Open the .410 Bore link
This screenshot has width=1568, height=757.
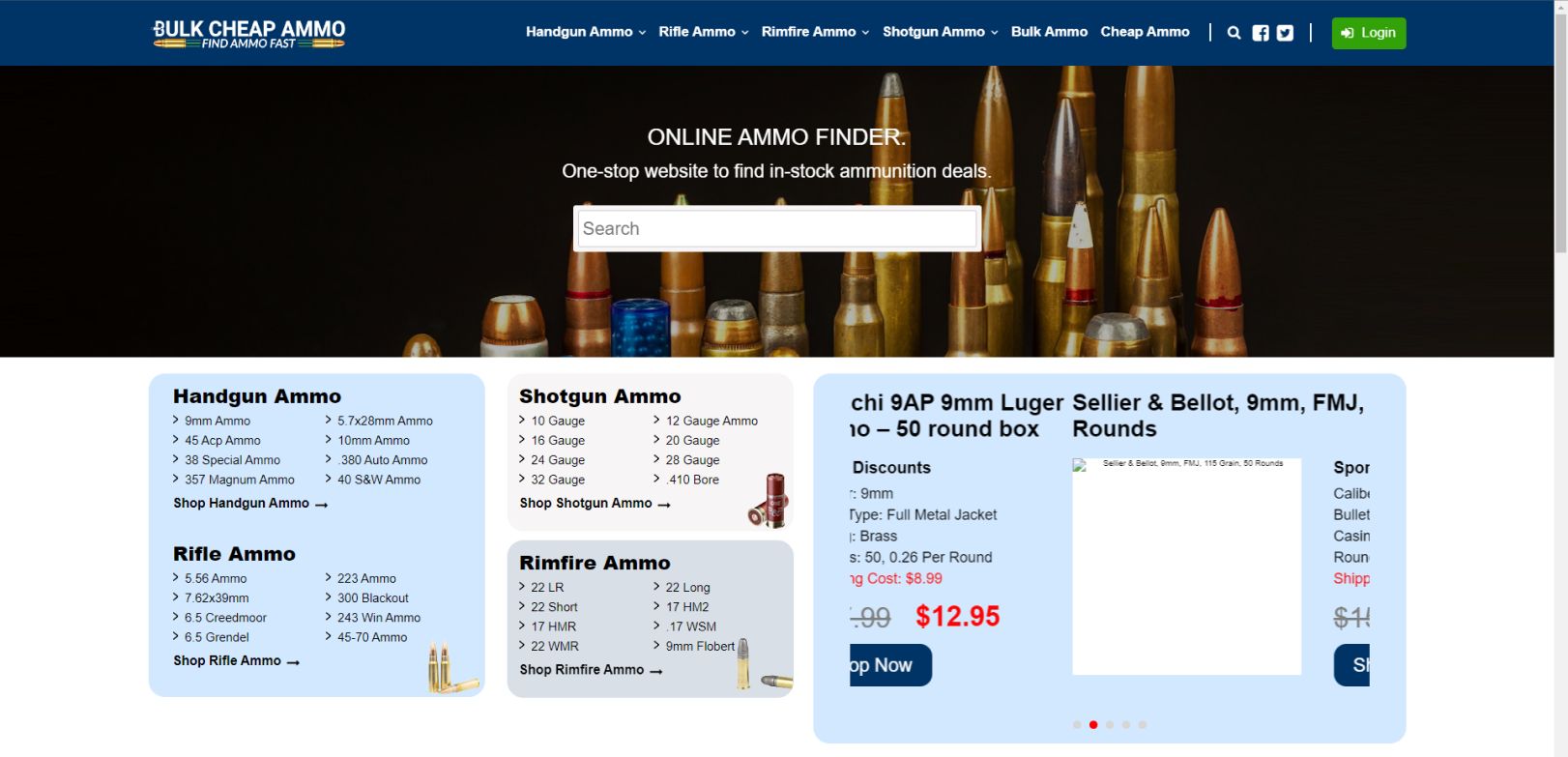tap(692, 480)
